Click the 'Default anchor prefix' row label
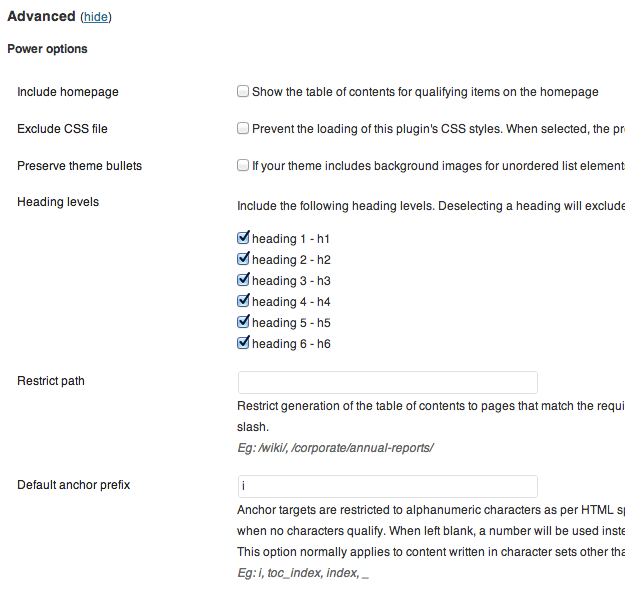This screenshot has width=625, height=597. click(x=74, y=485)
